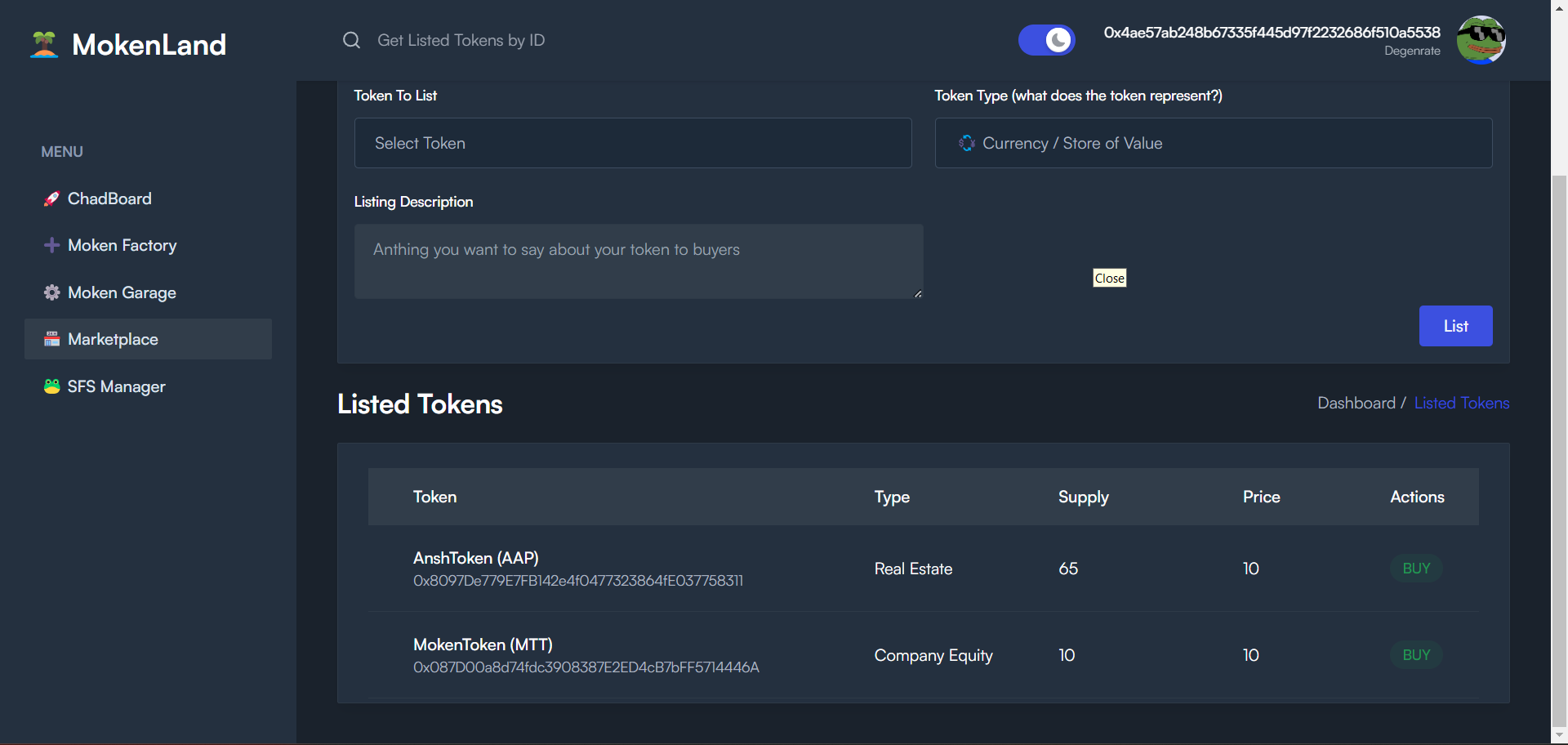Buy the AnshToken (AAP) listing
Image resolution: width=1568 pixels, height=745 pixels.
(x=1416, y=569)
